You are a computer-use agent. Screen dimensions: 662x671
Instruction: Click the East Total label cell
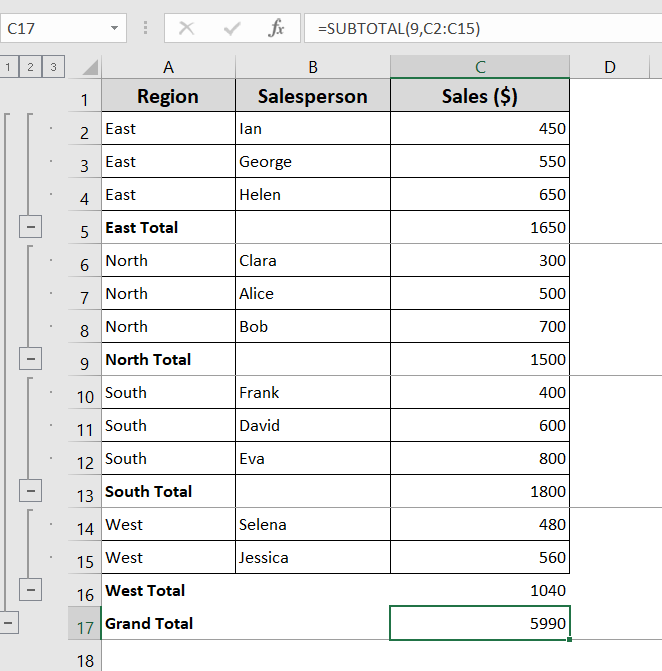[x=169, y=227]
